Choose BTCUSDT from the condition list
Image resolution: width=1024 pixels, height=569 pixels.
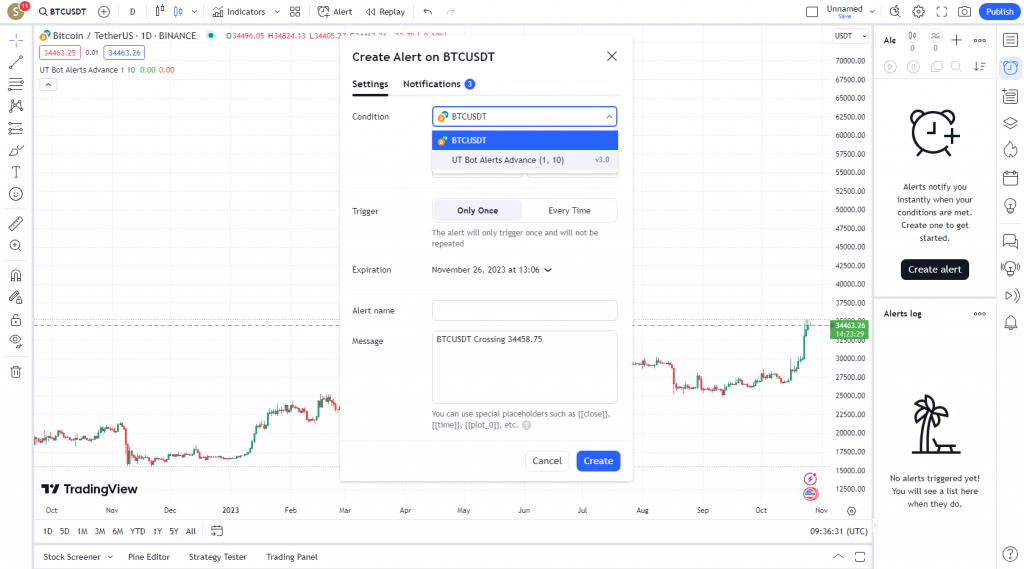pos(524,140)
